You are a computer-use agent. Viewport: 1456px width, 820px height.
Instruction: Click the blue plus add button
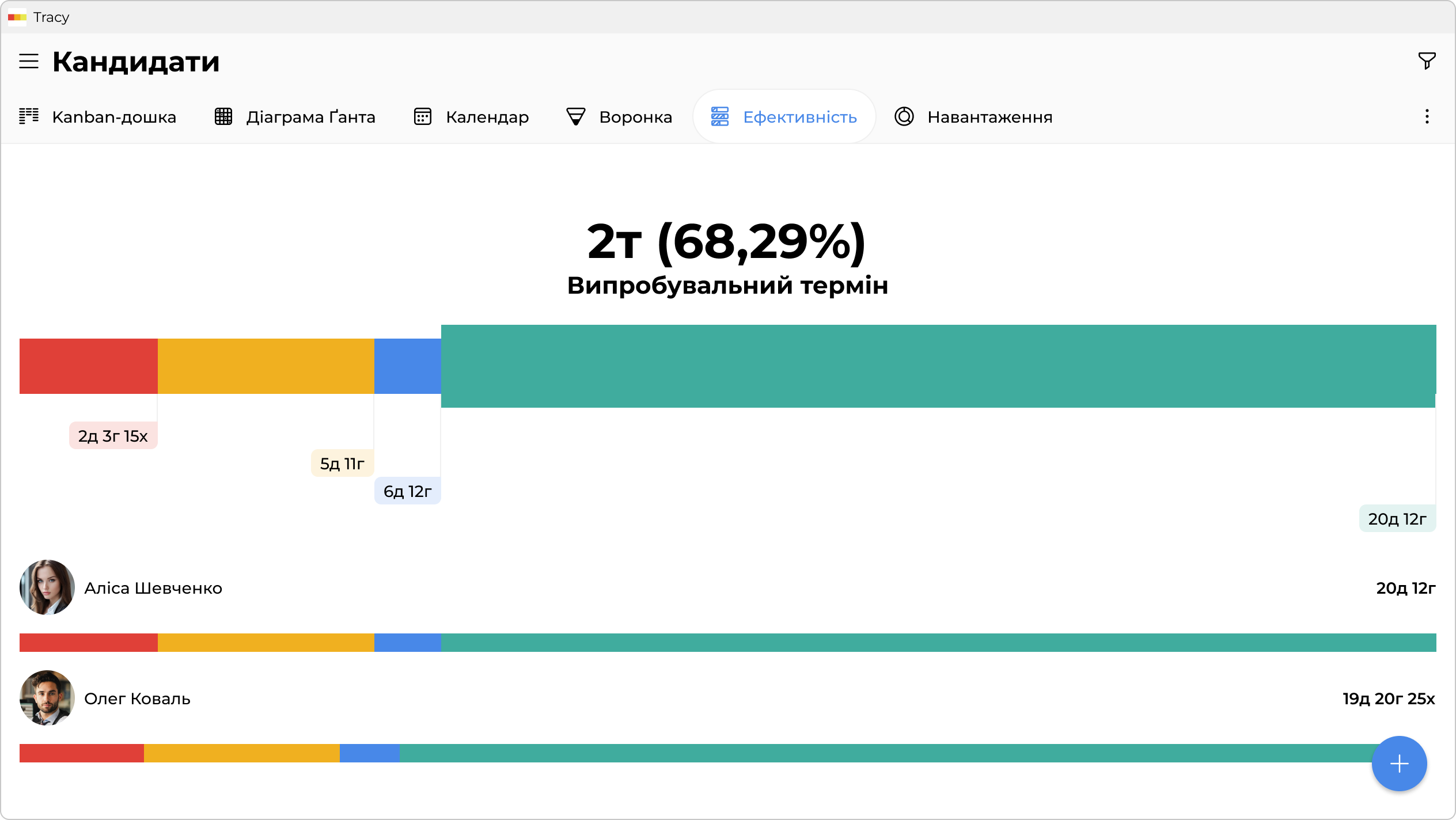click(1398, 764)
